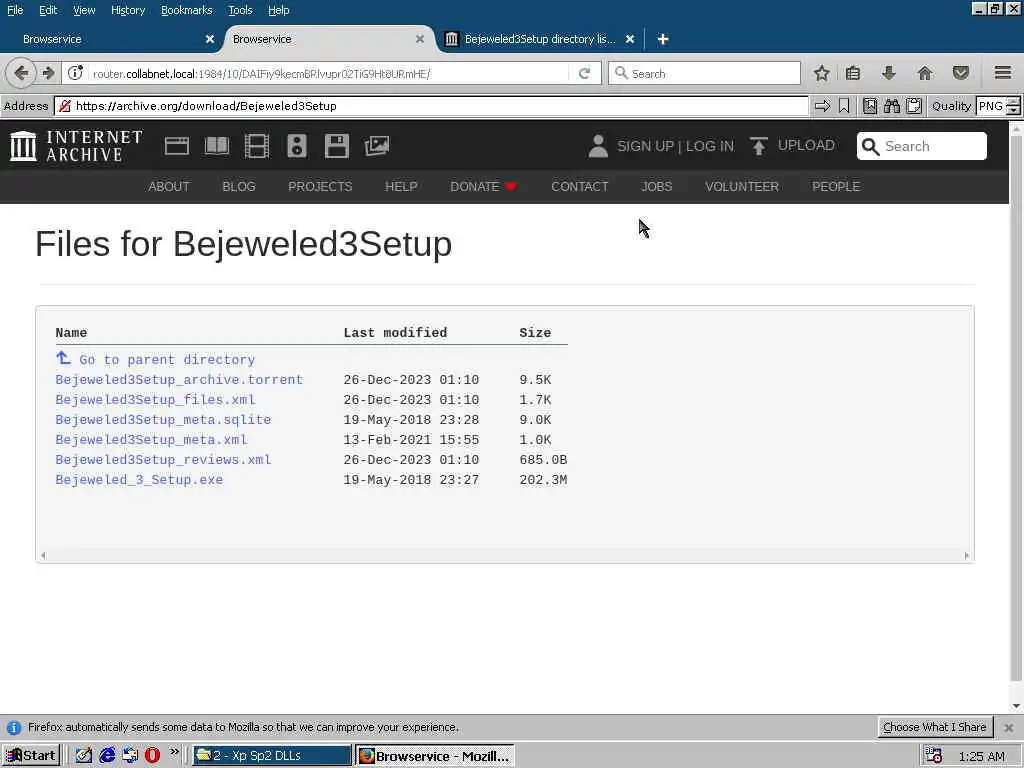
Task: Open Bejeweled3Setup_meta.sqlite link
Action: [x=163, y=420]
